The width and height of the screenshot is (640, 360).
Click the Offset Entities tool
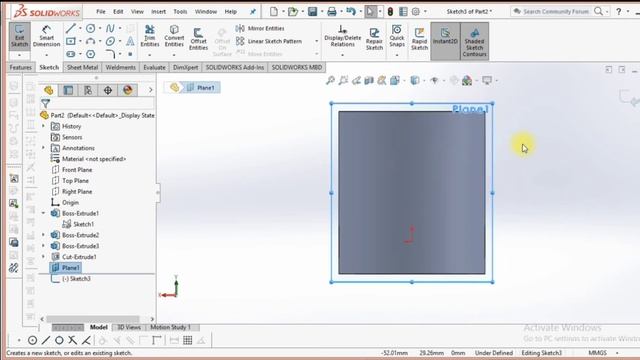(x=198, y=39)
